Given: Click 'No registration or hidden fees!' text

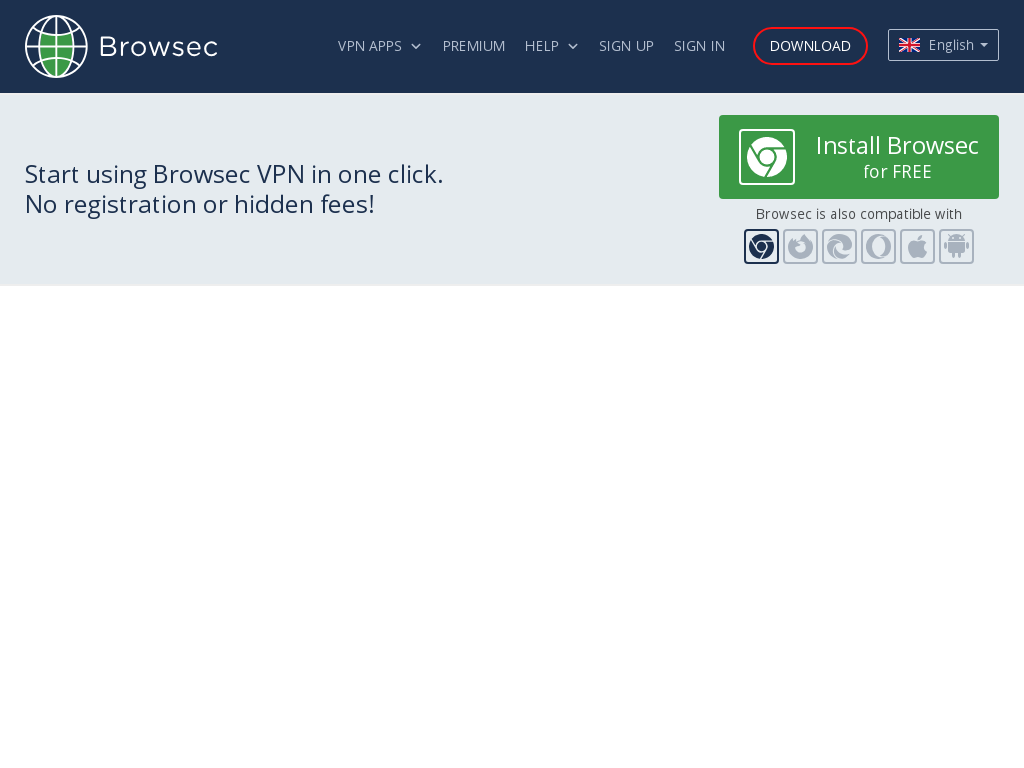Looking at the screenshot, I should pos(200,204).
